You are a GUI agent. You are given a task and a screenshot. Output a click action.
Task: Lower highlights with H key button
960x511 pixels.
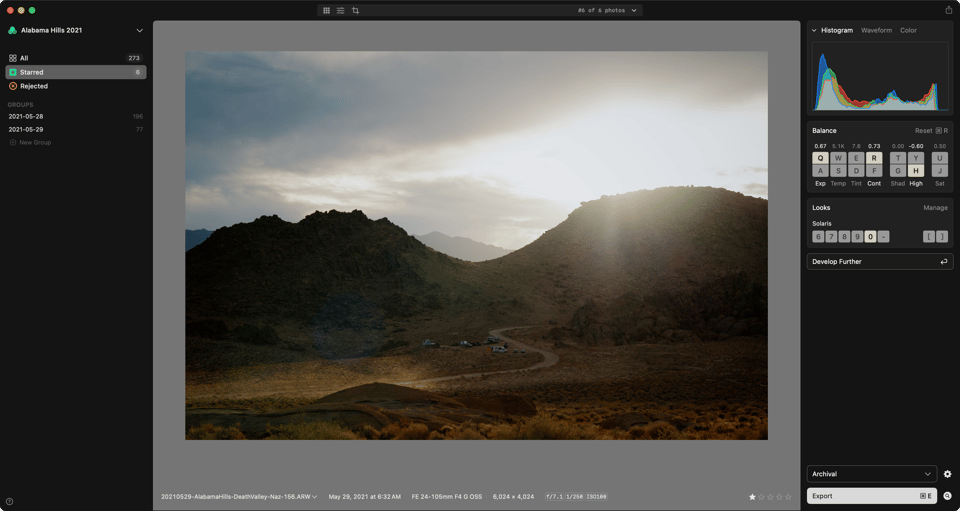(x=916, y=171)
